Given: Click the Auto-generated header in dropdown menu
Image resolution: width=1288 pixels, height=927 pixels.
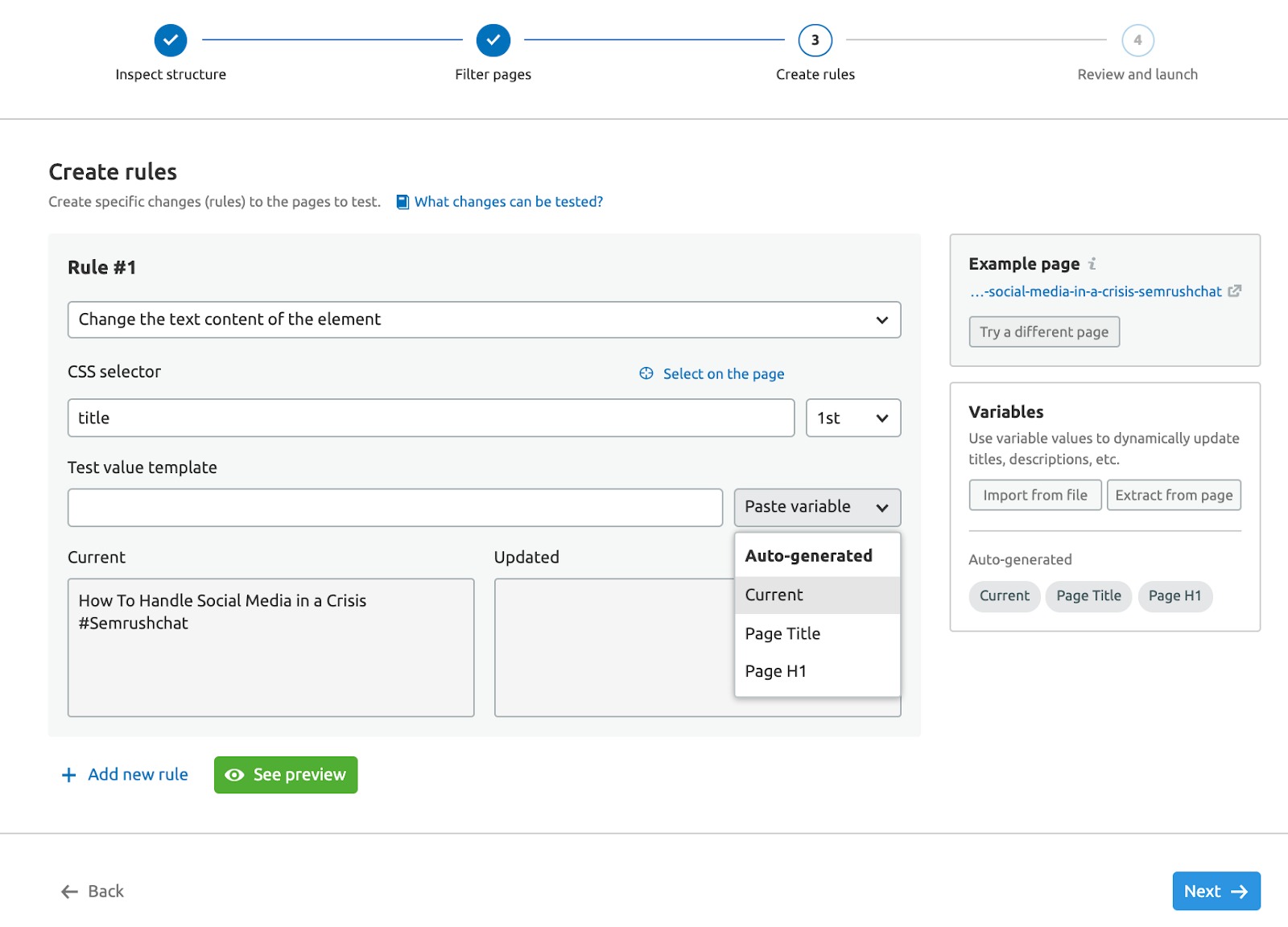Looking at the screenshot, I should coord(808,556).
